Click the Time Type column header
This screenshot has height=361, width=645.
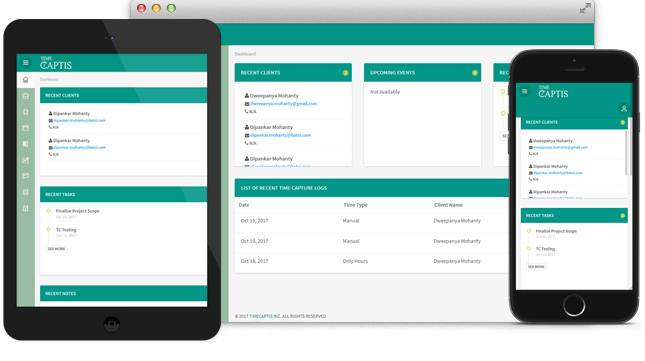click(355, 205)
